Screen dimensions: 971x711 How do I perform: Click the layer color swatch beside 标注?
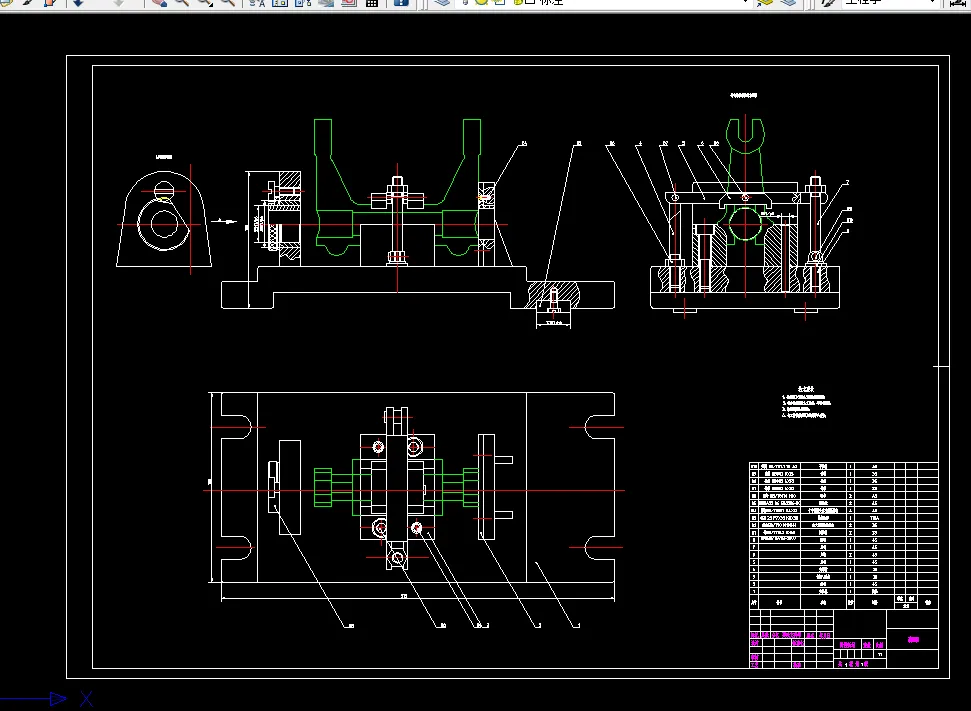(530, 2)
